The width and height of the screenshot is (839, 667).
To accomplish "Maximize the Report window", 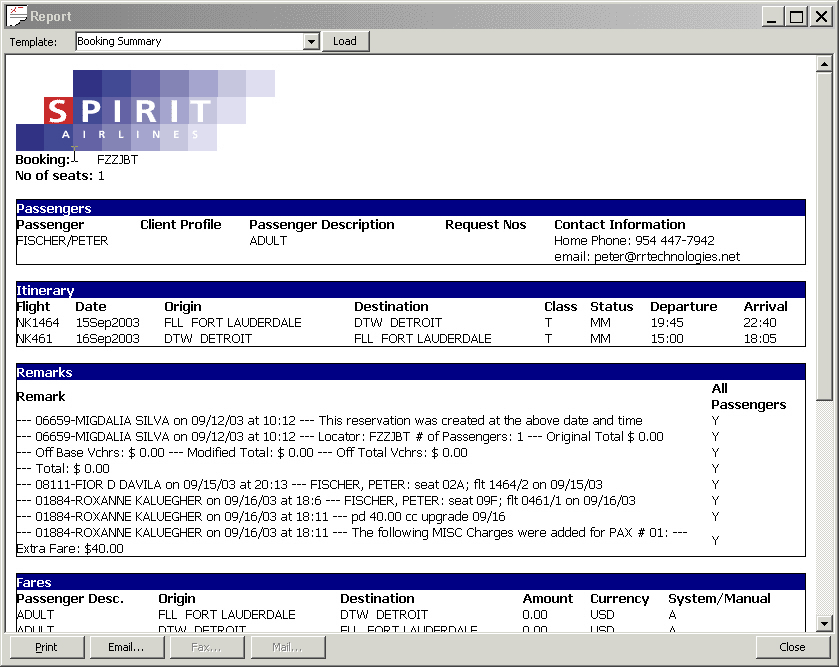I will [x=796, y=16].
